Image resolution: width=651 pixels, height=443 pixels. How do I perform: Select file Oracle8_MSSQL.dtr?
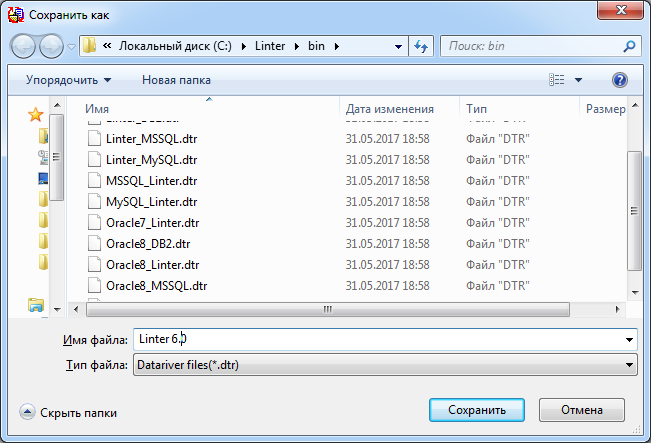(157, 286)
